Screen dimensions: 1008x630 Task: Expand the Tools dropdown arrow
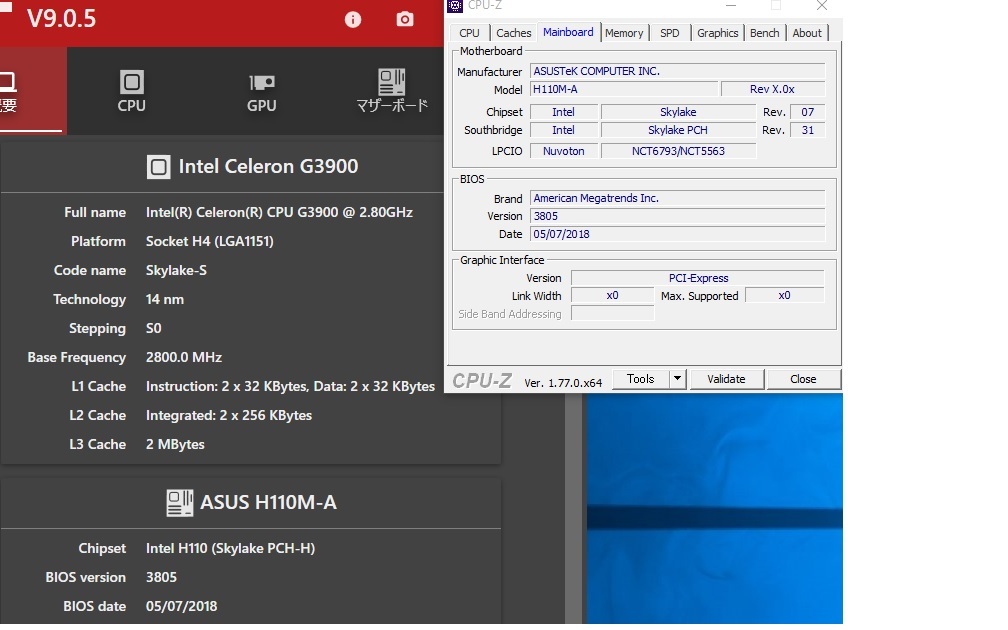click(x=677, y=379)
